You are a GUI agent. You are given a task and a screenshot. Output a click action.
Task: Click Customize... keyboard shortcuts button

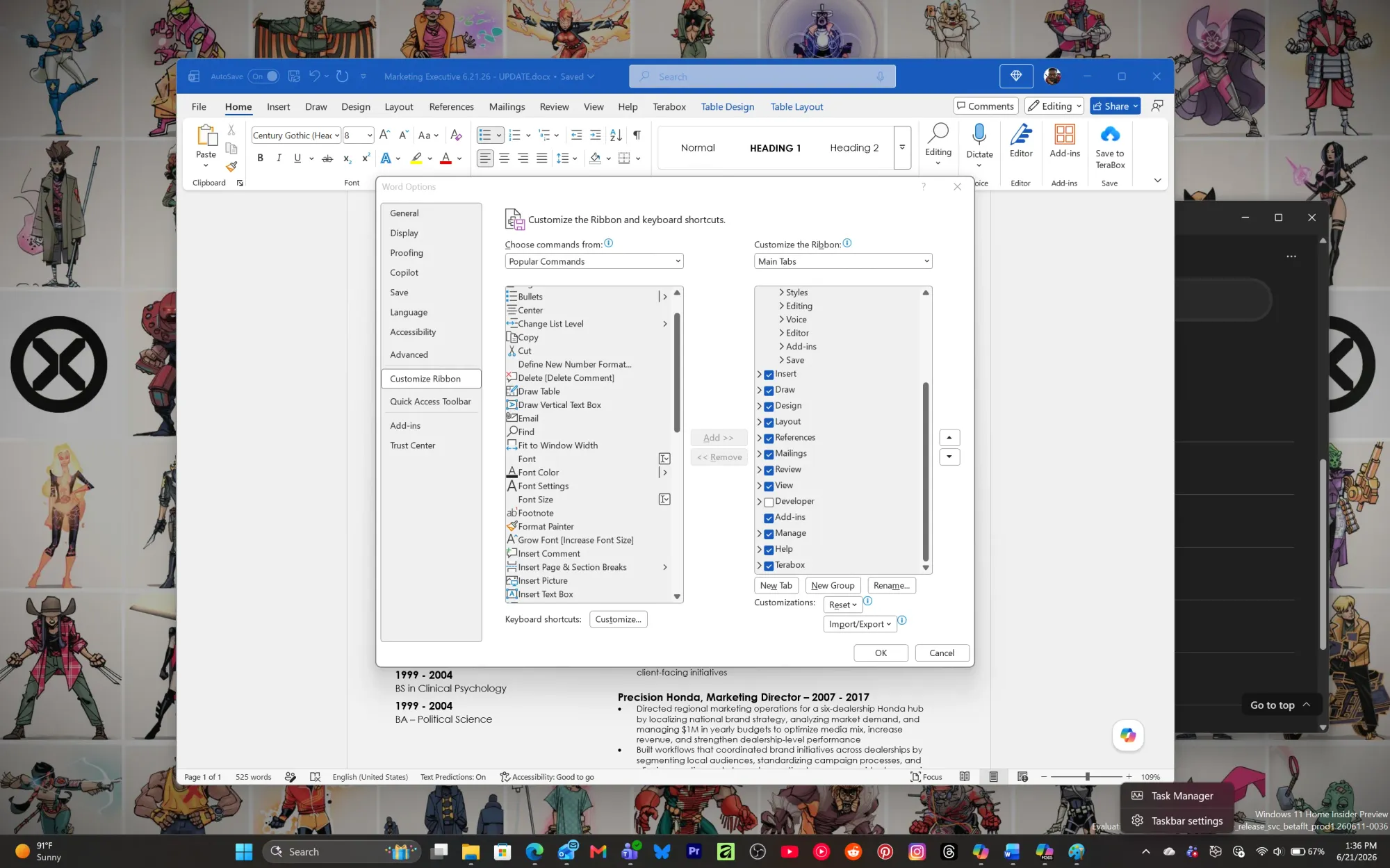pyautogui.click(x=618, y=619)
